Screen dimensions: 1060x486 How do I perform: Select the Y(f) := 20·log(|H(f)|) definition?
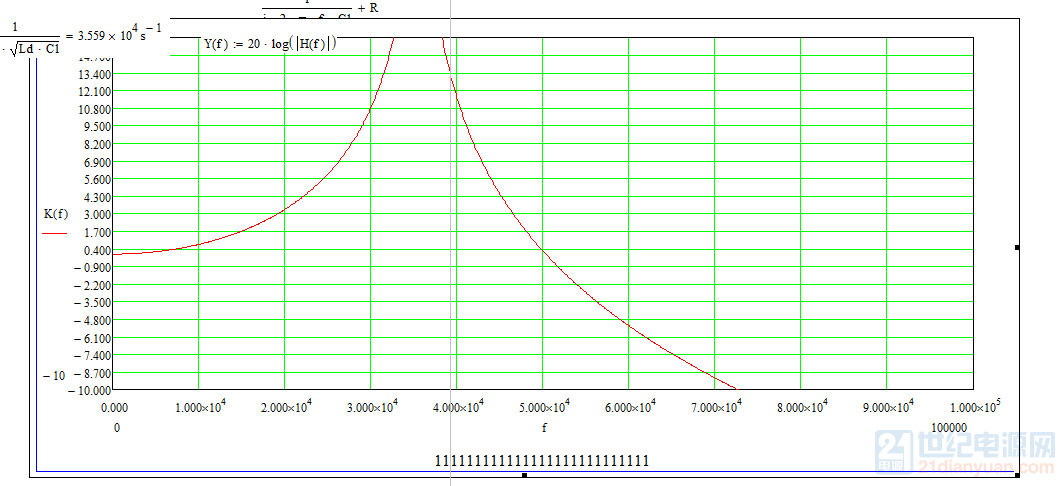point(270,44)
